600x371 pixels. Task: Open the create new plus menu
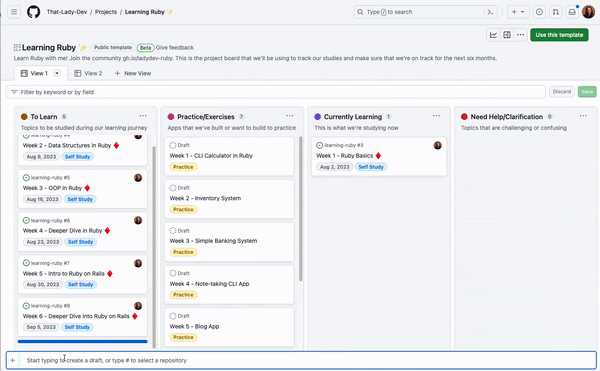point(518,12)
